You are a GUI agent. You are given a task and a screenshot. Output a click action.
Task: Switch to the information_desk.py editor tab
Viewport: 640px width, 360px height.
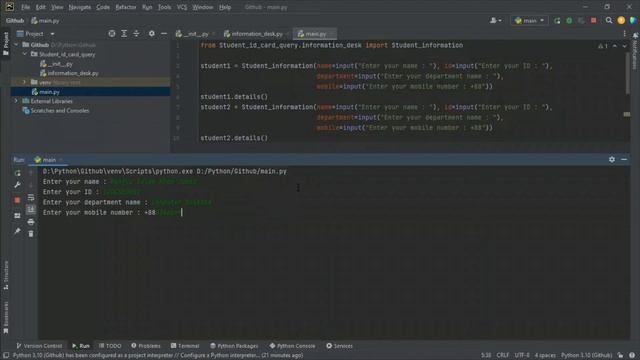[256, 34]
